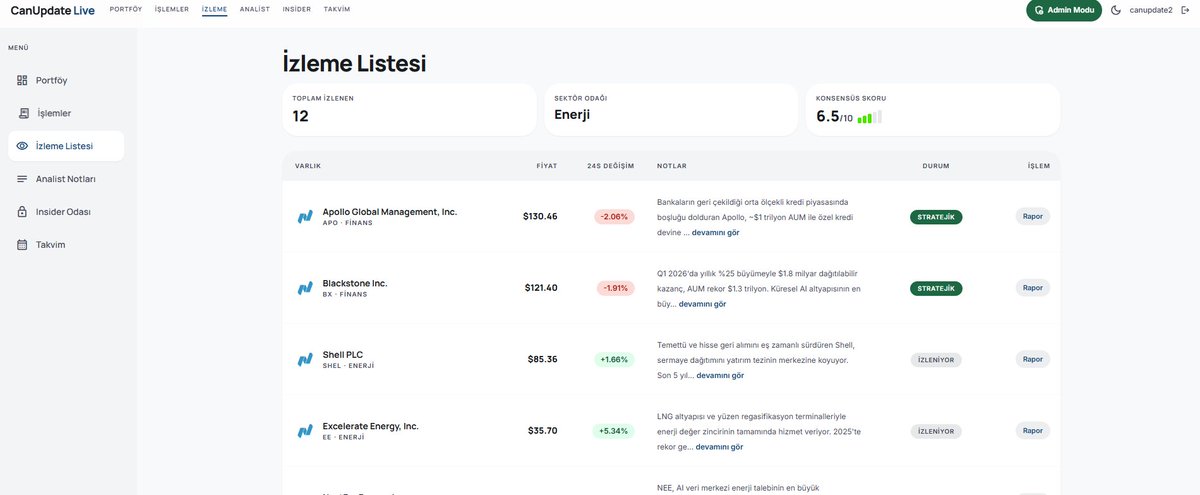Select the İZLEME top navigation tab

[214, 9]
